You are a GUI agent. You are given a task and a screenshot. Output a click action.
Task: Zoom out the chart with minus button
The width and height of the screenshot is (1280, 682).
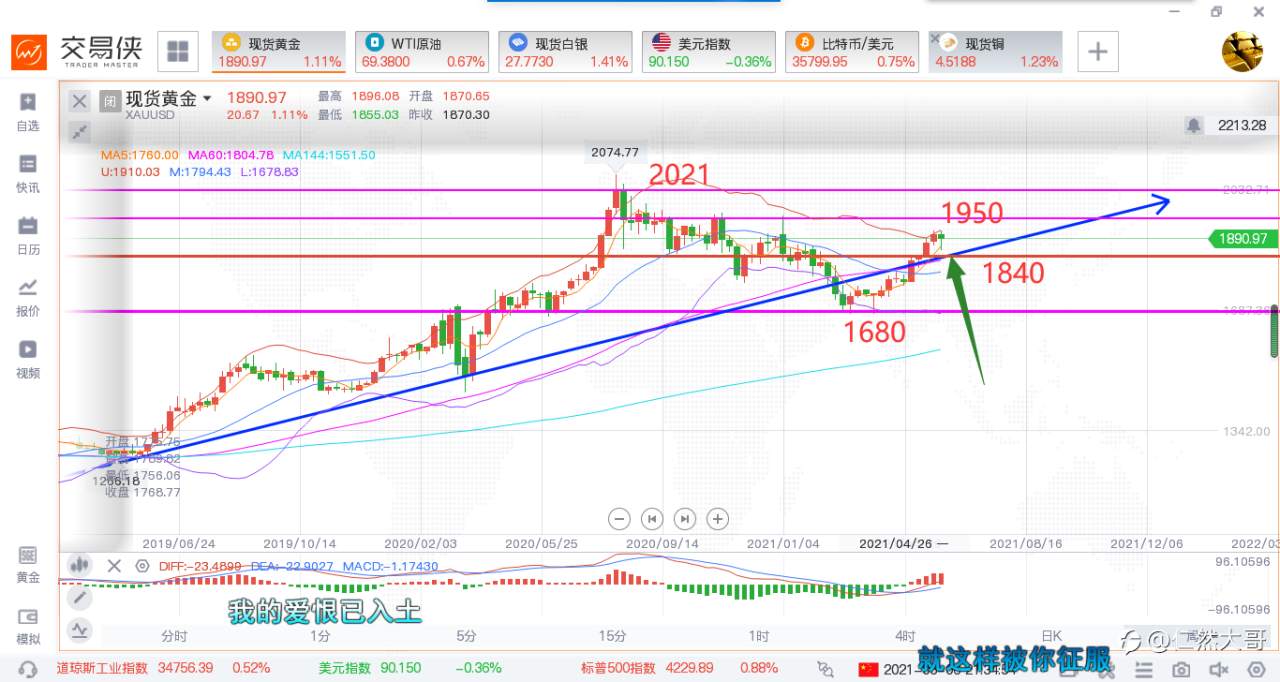(619, 518)
